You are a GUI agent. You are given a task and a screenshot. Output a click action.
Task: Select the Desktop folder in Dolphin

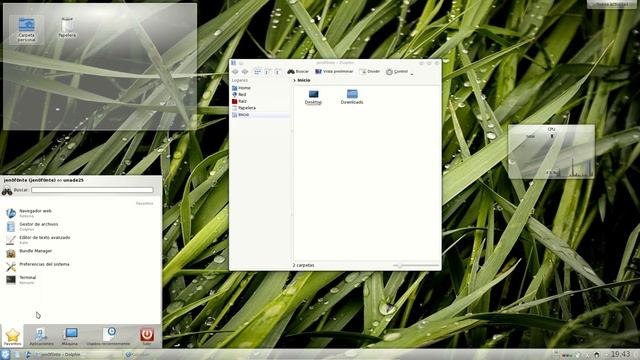313,97
